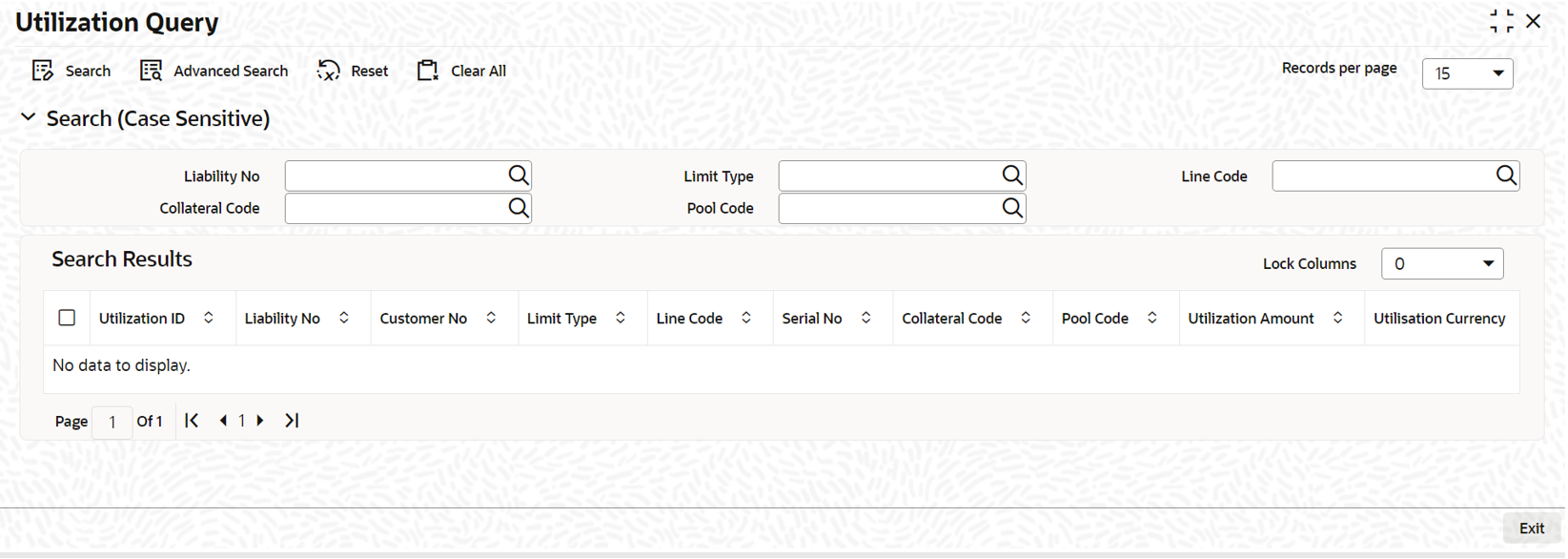Click inside the Liability No input field

tap(391, 175)
